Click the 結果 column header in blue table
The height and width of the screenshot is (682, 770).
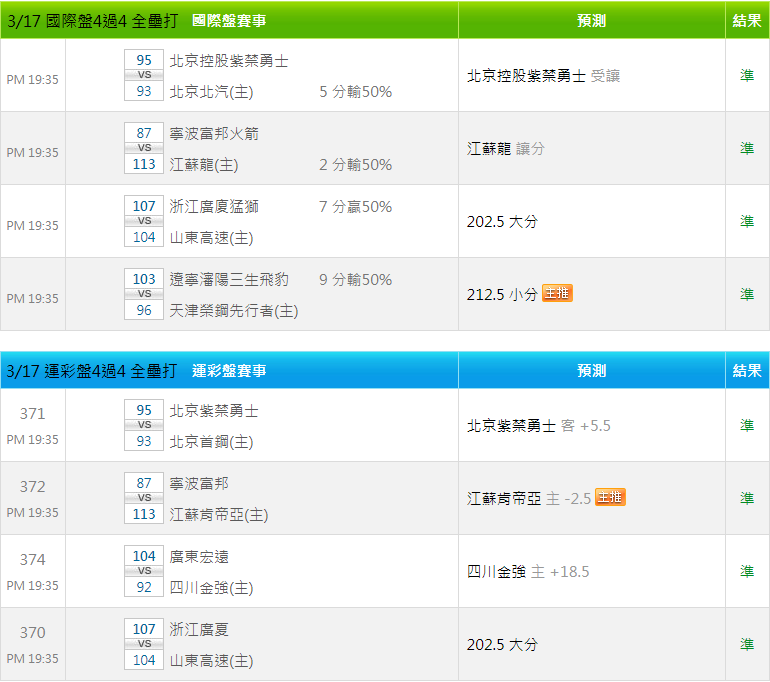pyautogui.click(x=747, y=371)
